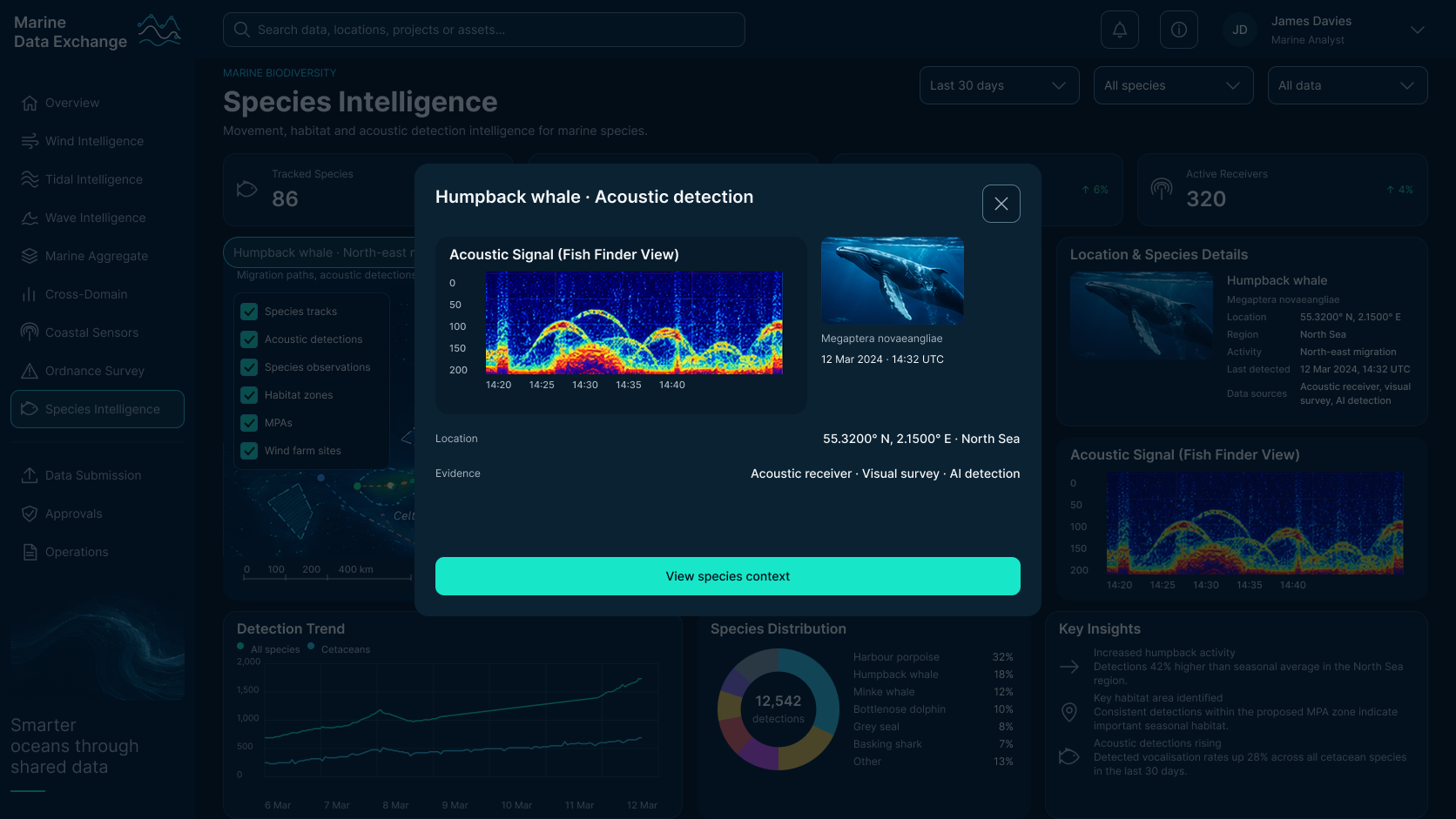
Task: Click the whale image in Location & Species Details
Action: click(1142, 315)
